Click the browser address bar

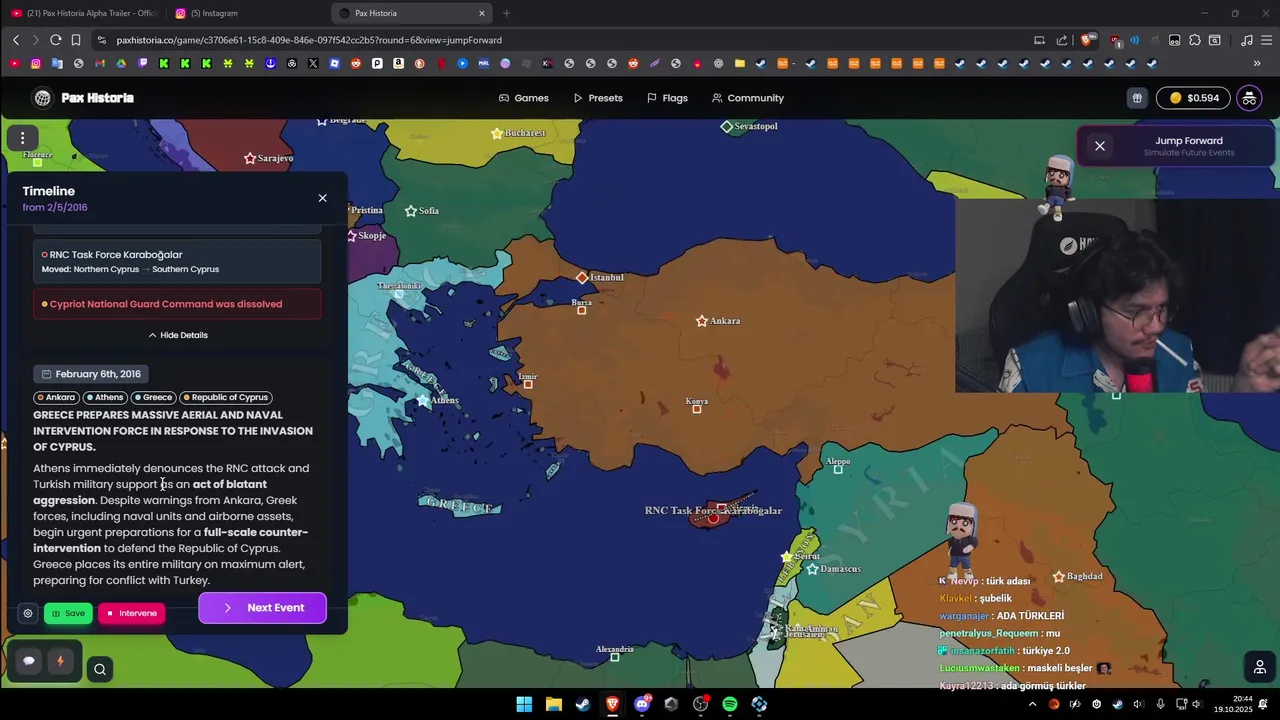pyautogui.click(x=560, y=40)
